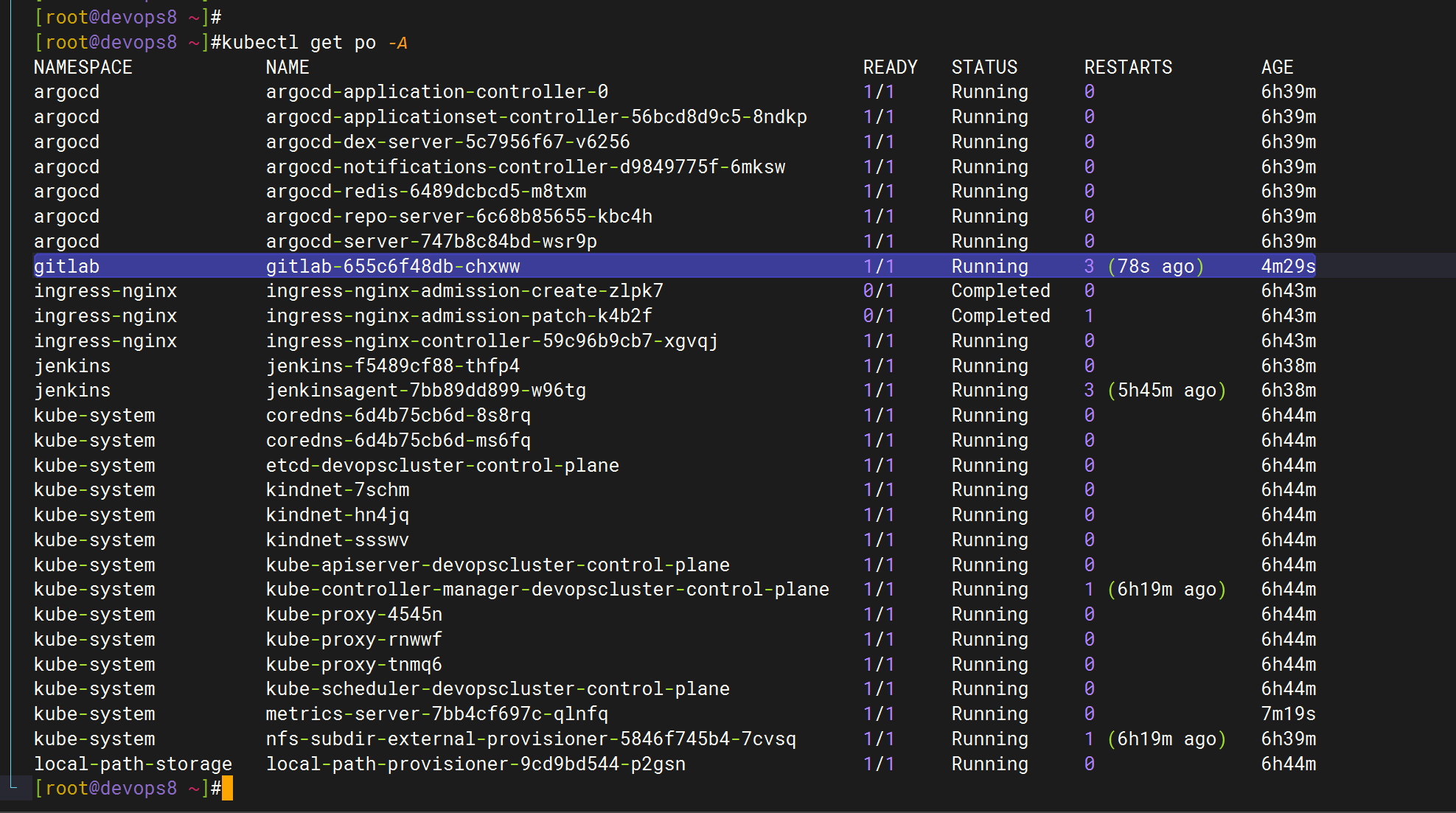Select pod metrics-server-7bb4cf697c-qlnfq
Image resolution: width=1456 pixels, height=813 pixels.
(x=437, y=714)
